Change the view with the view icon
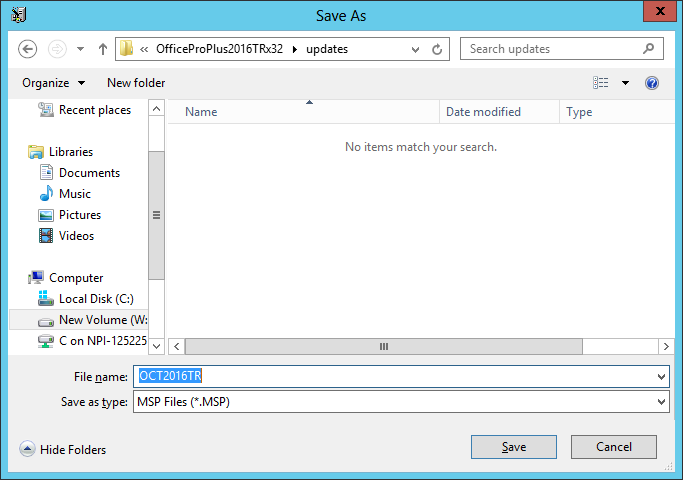The image size is (683, 480). click(x=601, y=83)
